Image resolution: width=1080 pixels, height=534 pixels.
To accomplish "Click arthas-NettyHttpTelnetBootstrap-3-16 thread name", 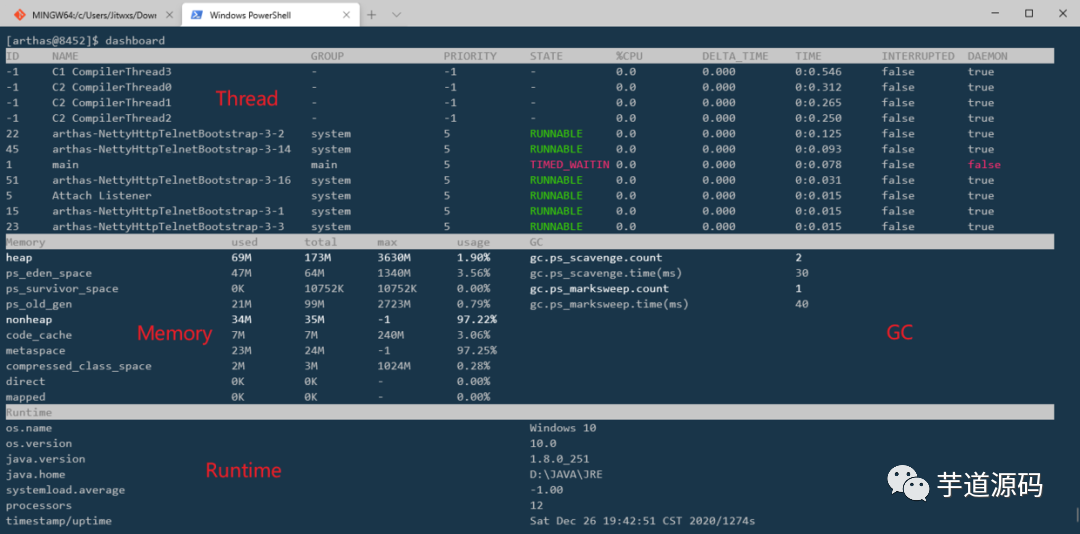I will pyautogui.click(x=172, y=180).
